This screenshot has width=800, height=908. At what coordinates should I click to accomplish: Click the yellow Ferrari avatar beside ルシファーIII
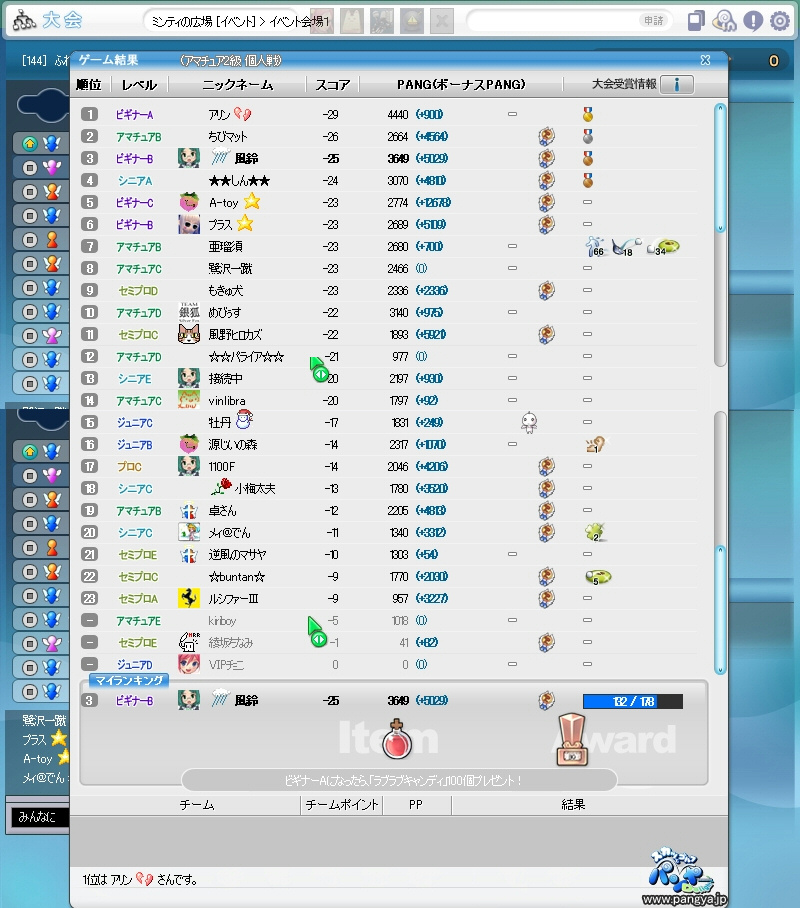188,597
